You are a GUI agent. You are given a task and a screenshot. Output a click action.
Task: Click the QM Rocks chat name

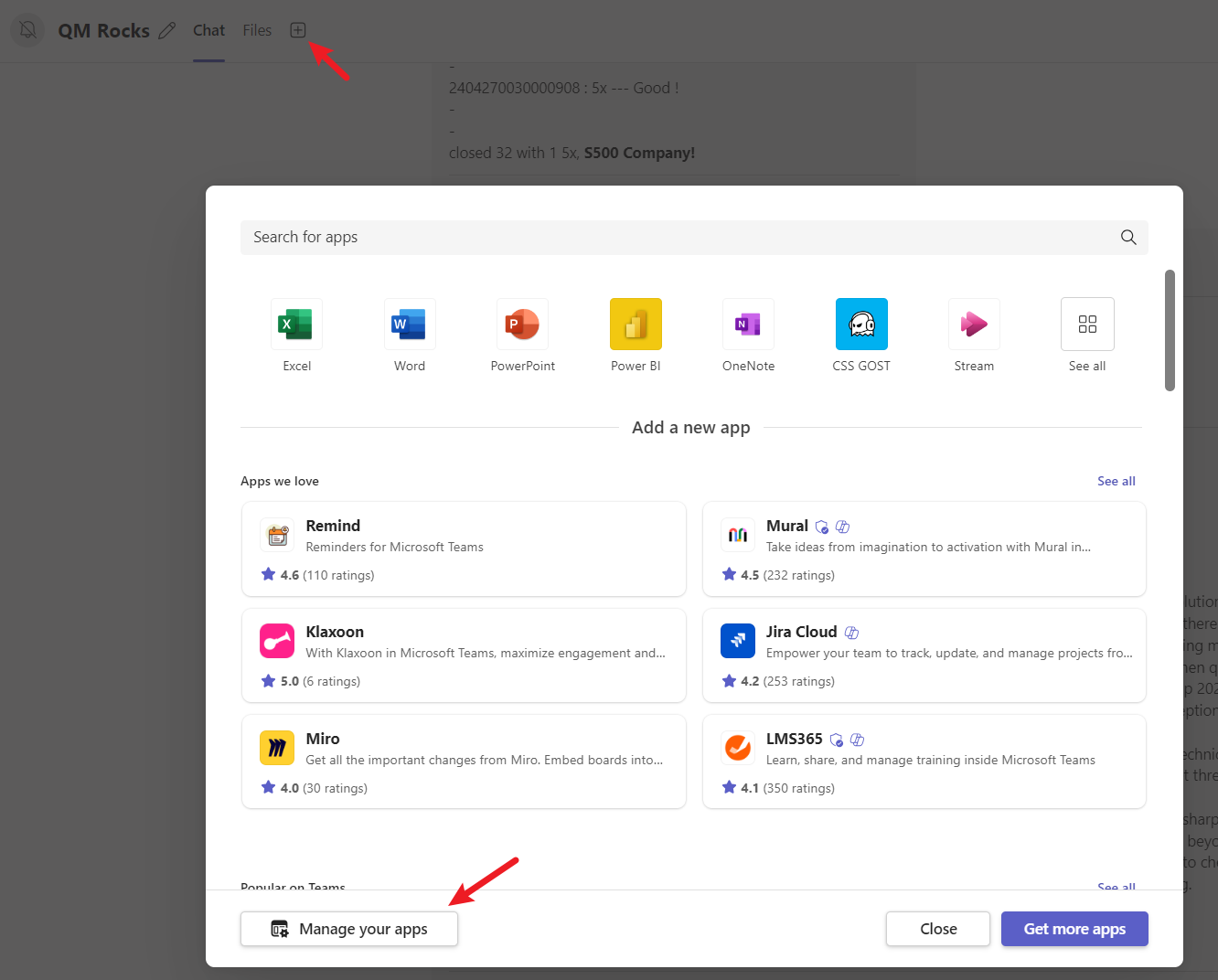[104, 31]
